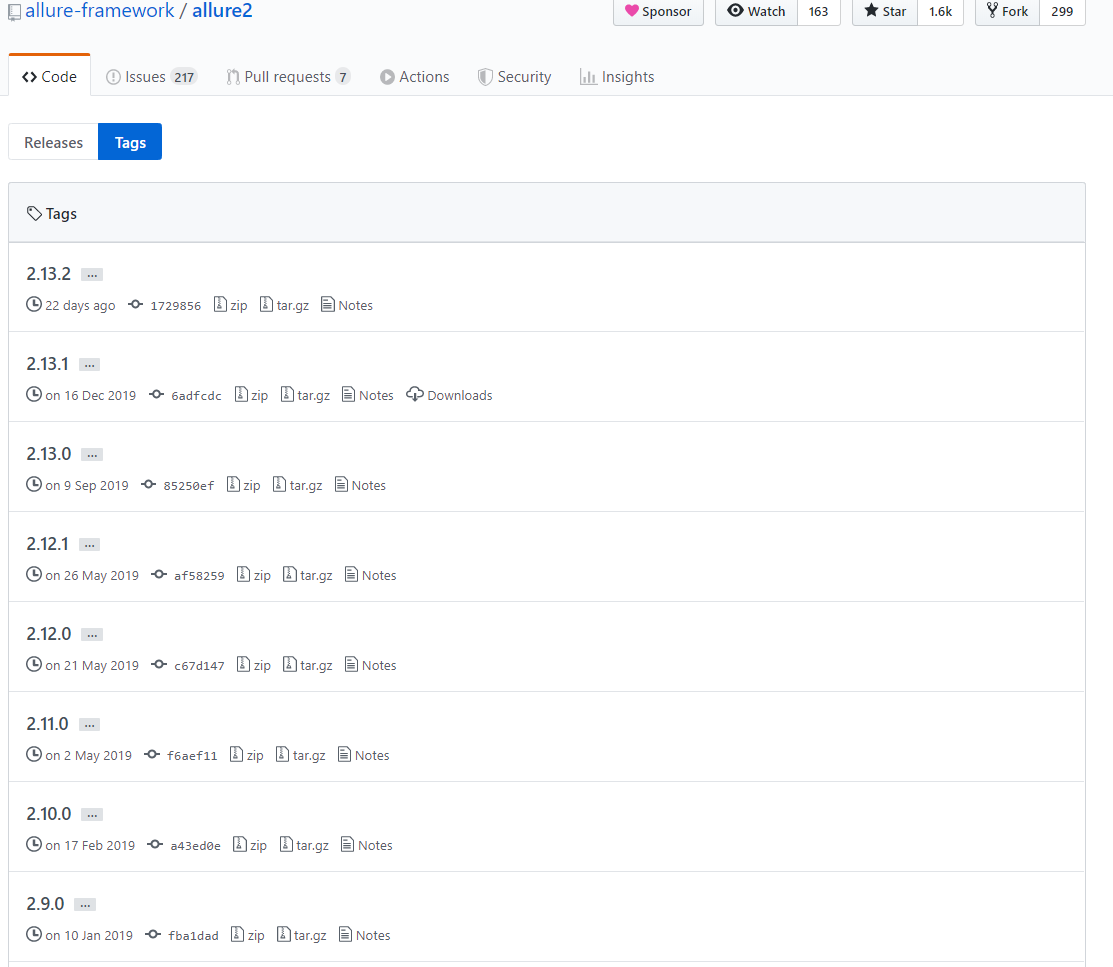Image resolution: width=1113 pixels, height=967 pixels.
Task: View Notes for tag 2.13.0
Action: [361, 486]
